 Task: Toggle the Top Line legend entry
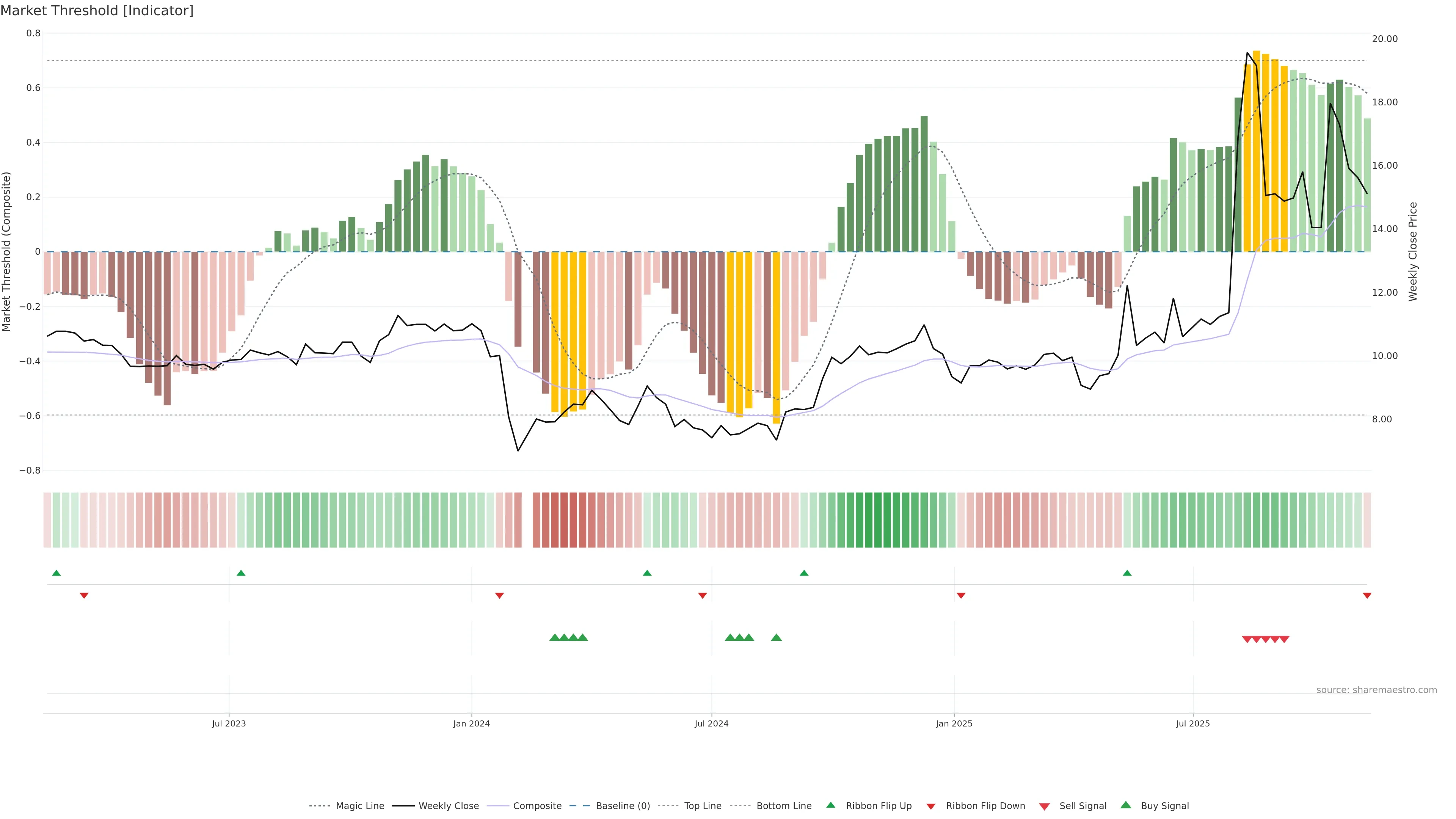click(703, 806)
